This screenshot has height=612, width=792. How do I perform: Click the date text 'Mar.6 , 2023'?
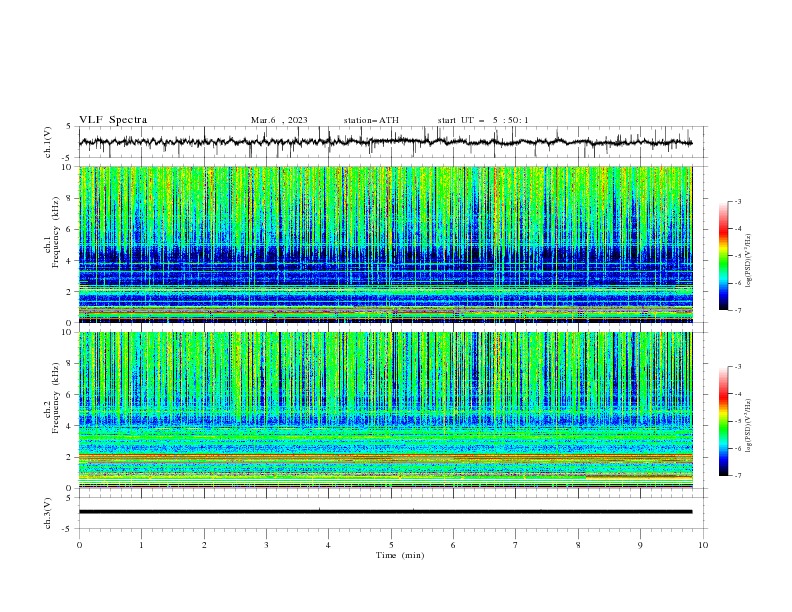click(x=279, y=120)
